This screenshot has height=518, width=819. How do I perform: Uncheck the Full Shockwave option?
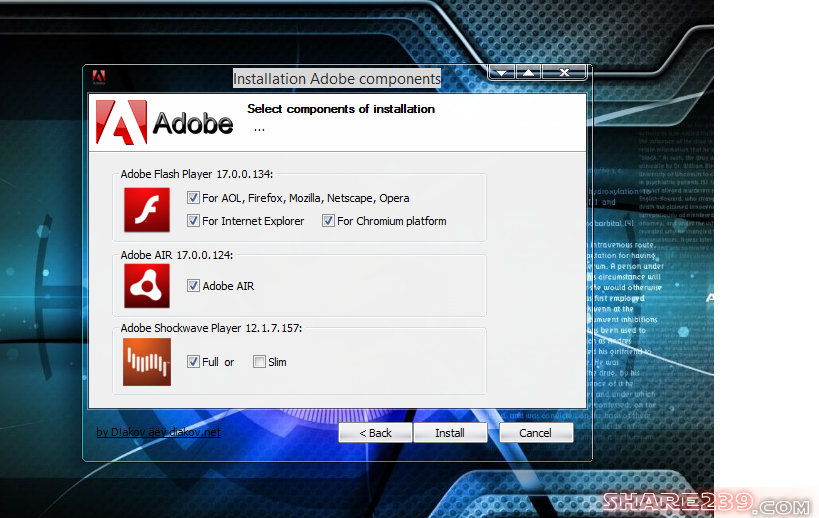(193, 362)
